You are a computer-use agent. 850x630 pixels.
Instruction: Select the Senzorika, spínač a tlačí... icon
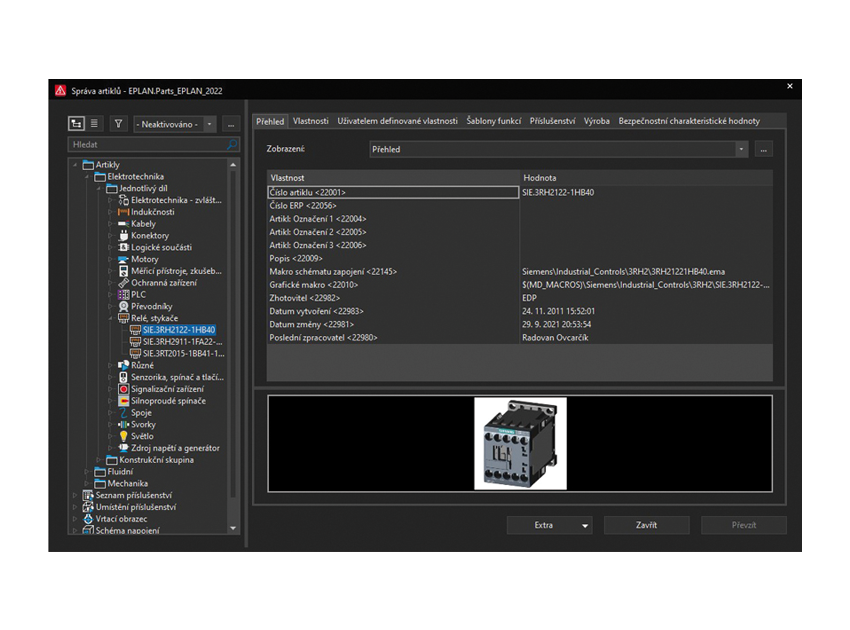pyautogui.click(x=124, y=377)
